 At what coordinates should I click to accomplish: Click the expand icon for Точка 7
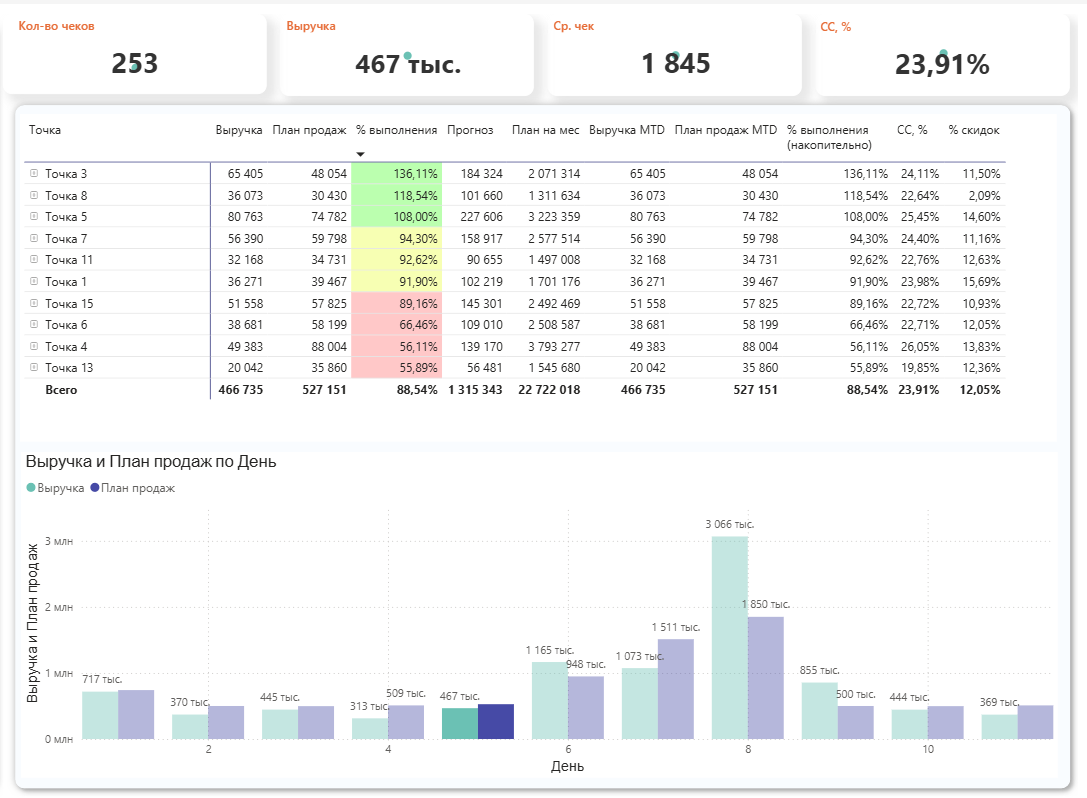[34, 239]
